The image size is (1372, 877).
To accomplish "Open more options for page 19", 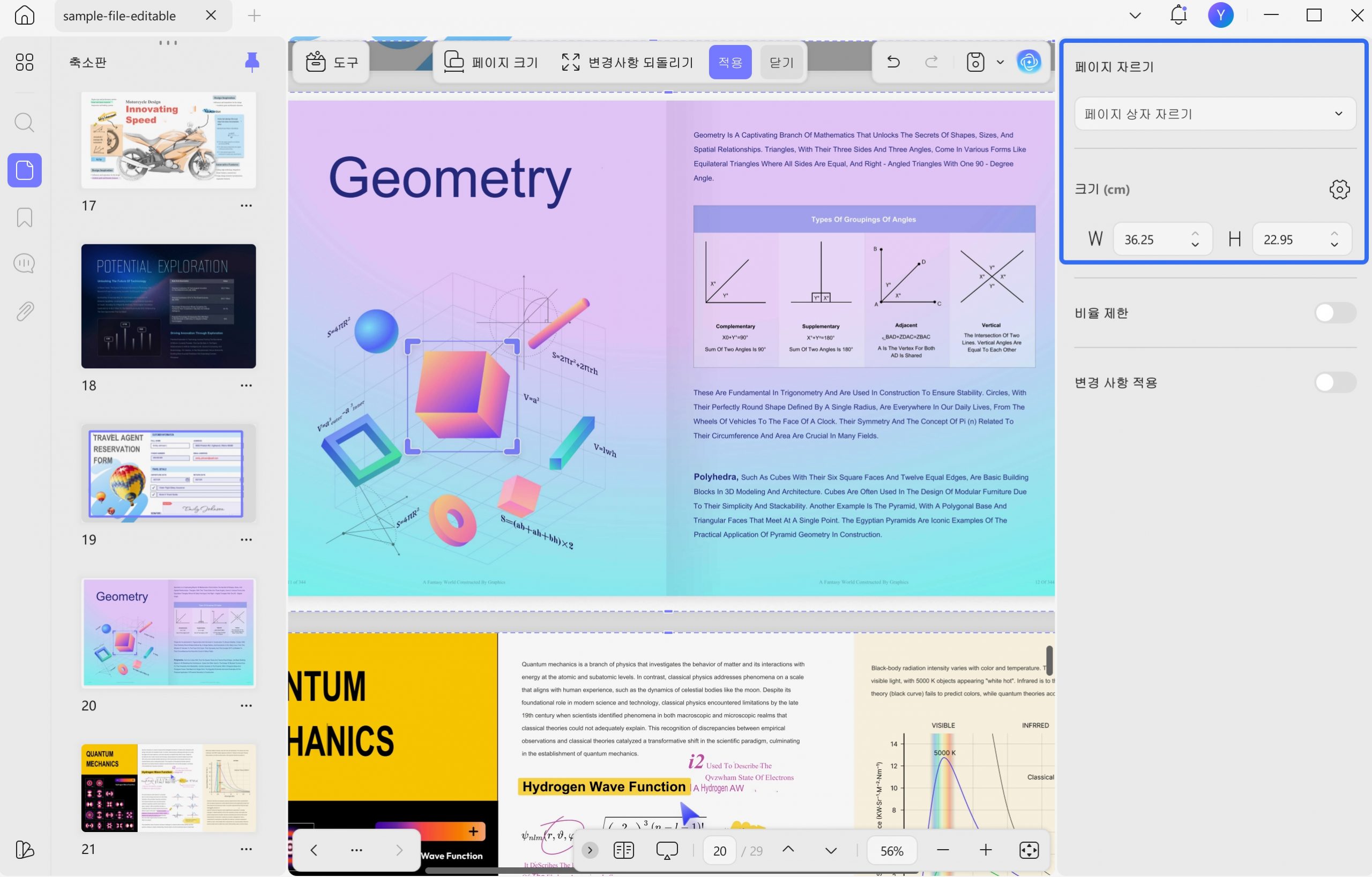I will 246,540.
